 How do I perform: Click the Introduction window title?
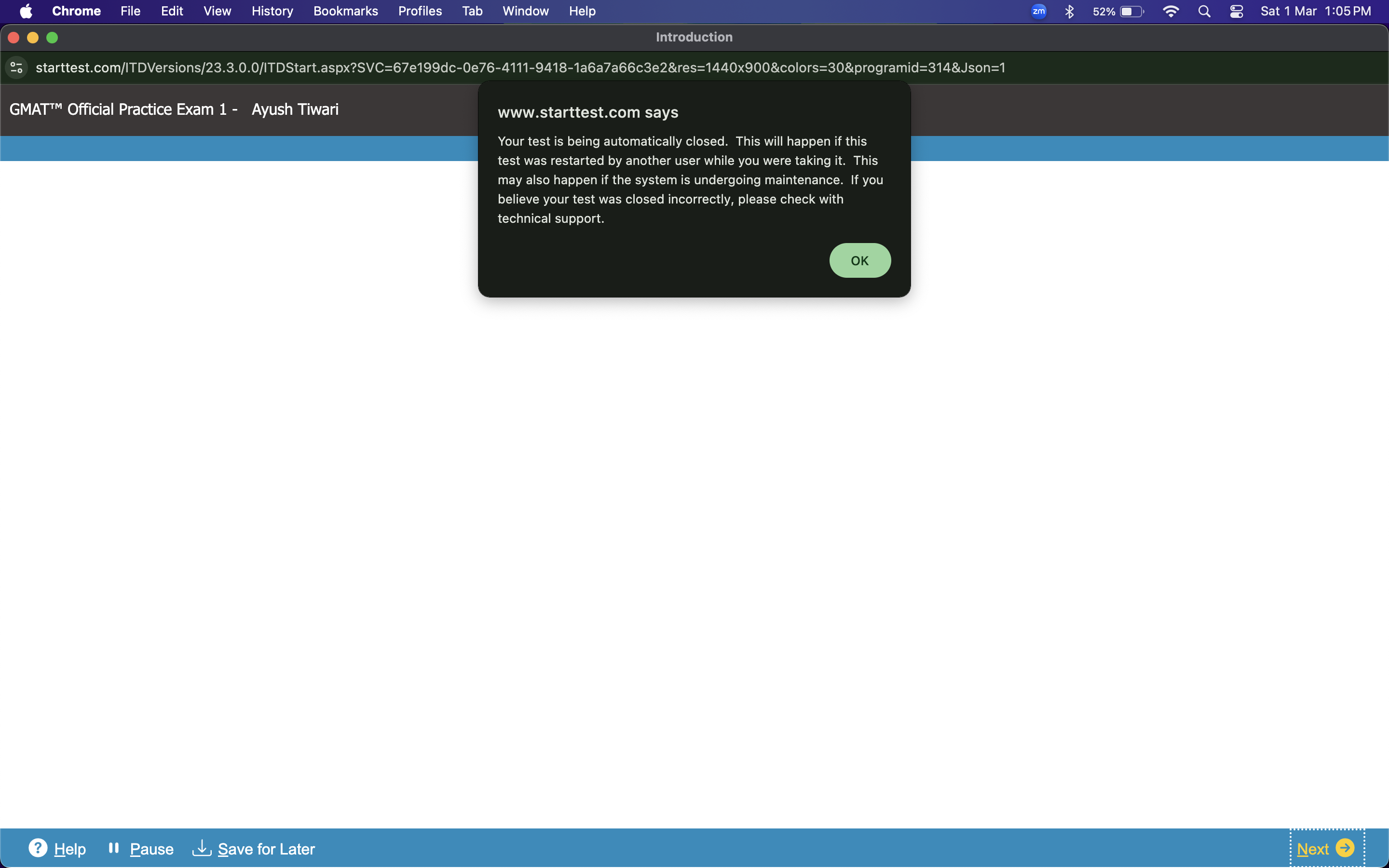[694, 37]
